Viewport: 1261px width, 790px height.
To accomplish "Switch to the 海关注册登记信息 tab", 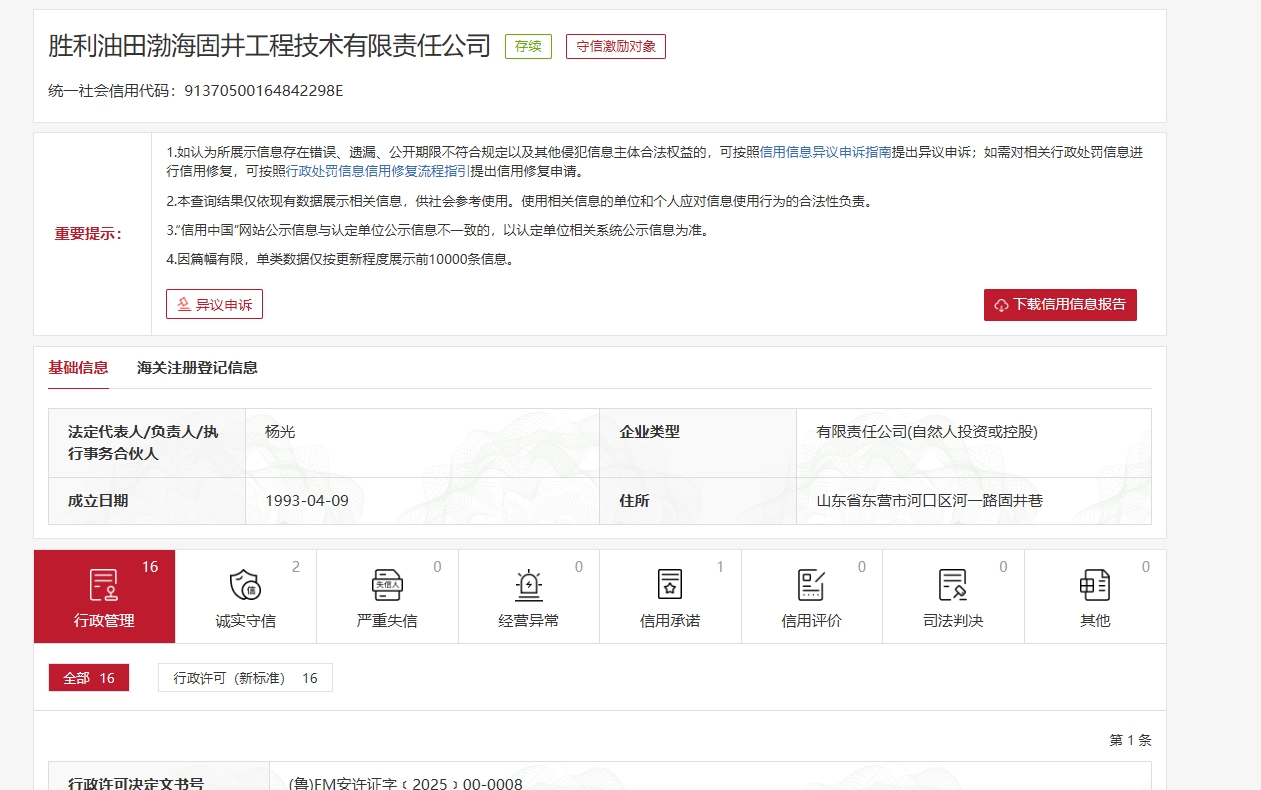I will tap(197, 368).
